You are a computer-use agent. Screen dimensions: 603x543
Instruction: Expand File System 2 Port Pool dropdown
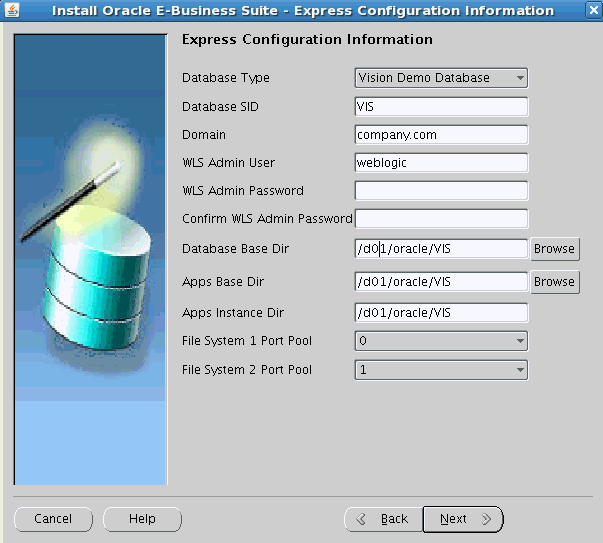tap(441, 370)
